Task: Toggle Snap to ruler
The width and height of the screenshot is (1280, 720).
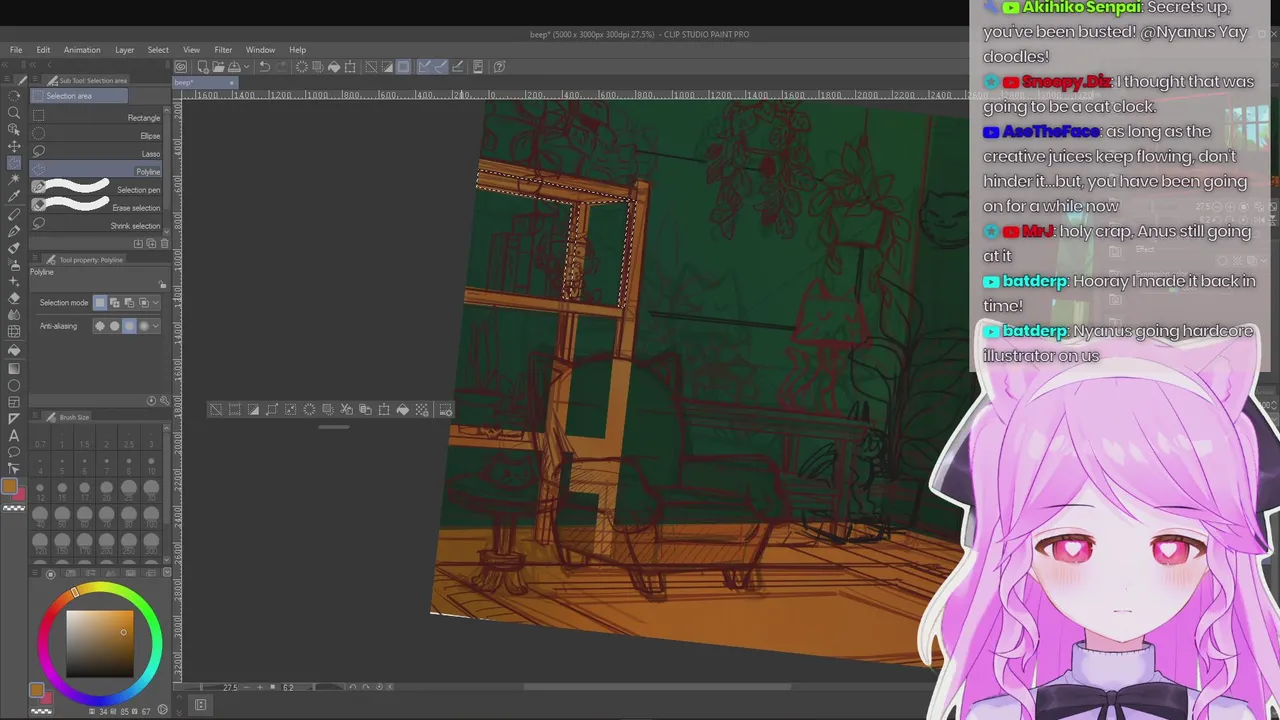Action: coord(424,67)
